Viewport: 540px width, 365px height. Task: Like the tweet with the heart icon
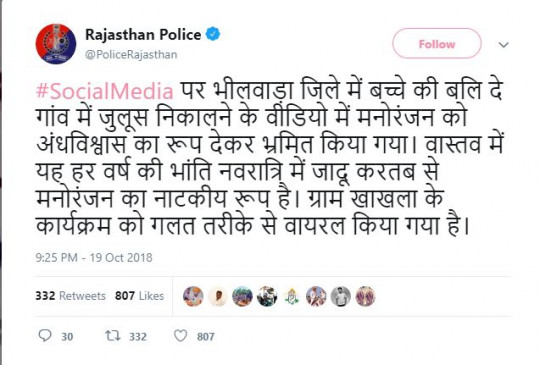(180, 335)
